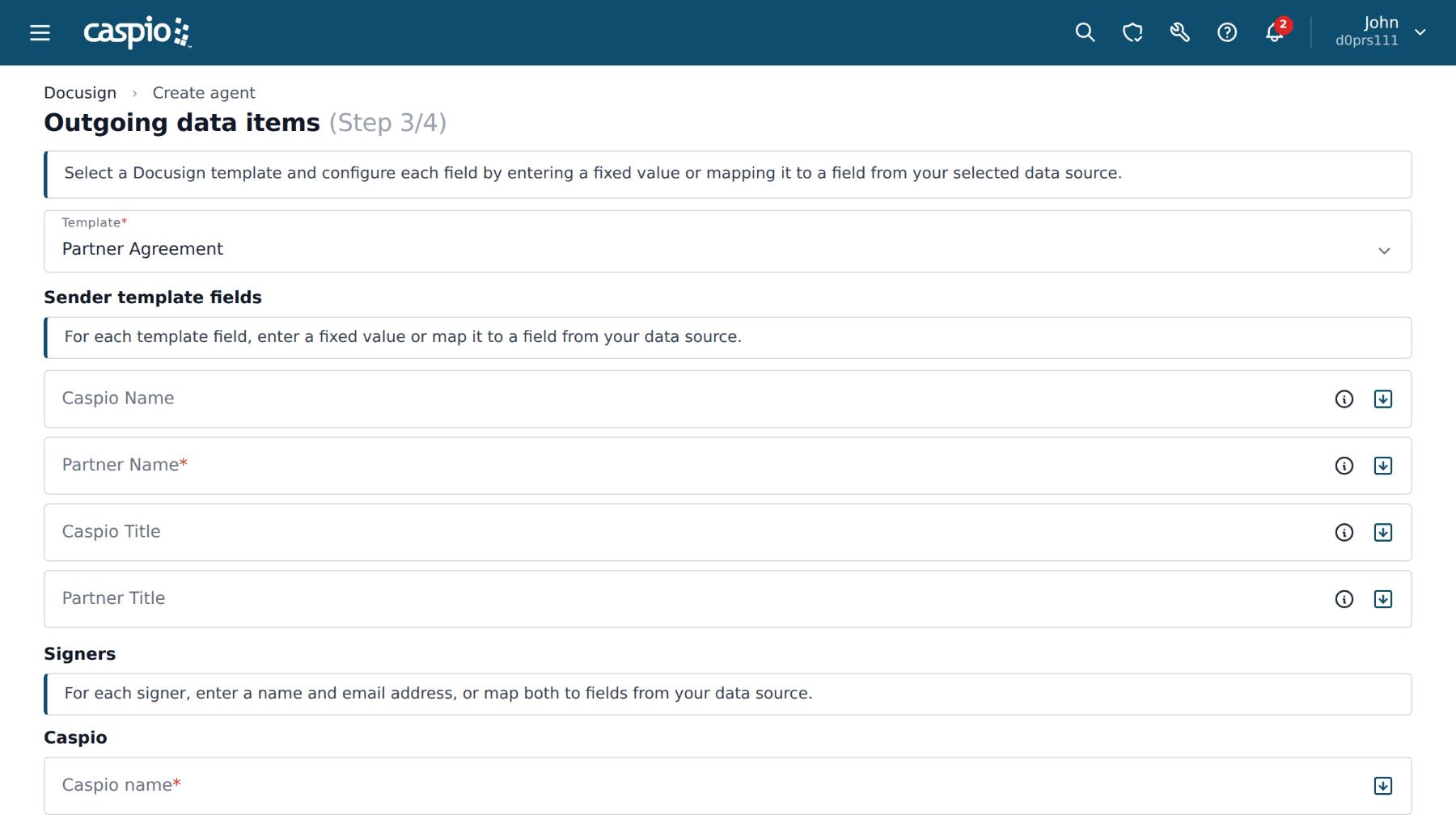Go to the Docusign breadcrumb
Image resolution: width=1456 pixels, height=819 pixels.
pyautogui.click(x=80, y=93)
